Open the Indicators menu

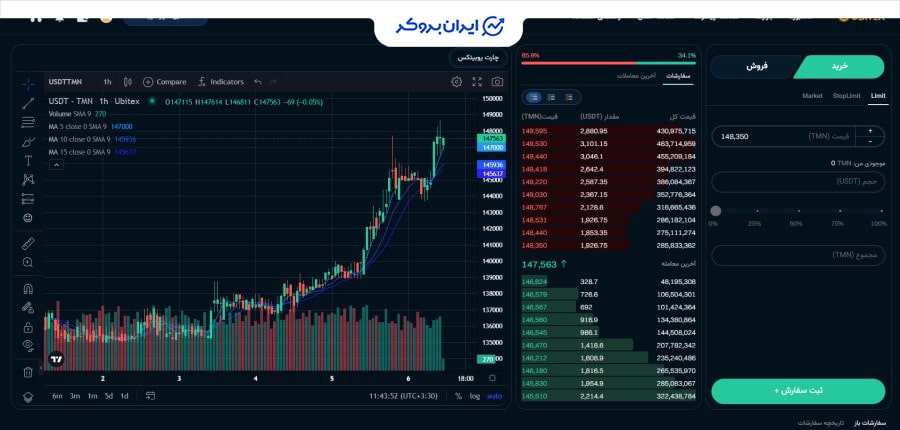tap(221, 82)
